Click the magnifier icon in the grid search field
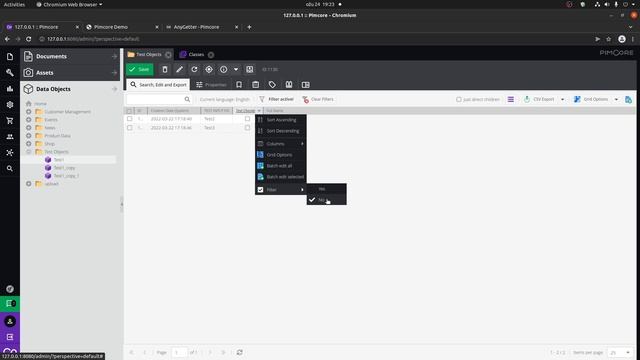This screenshot has height=360, width=640. coord(187,99)
